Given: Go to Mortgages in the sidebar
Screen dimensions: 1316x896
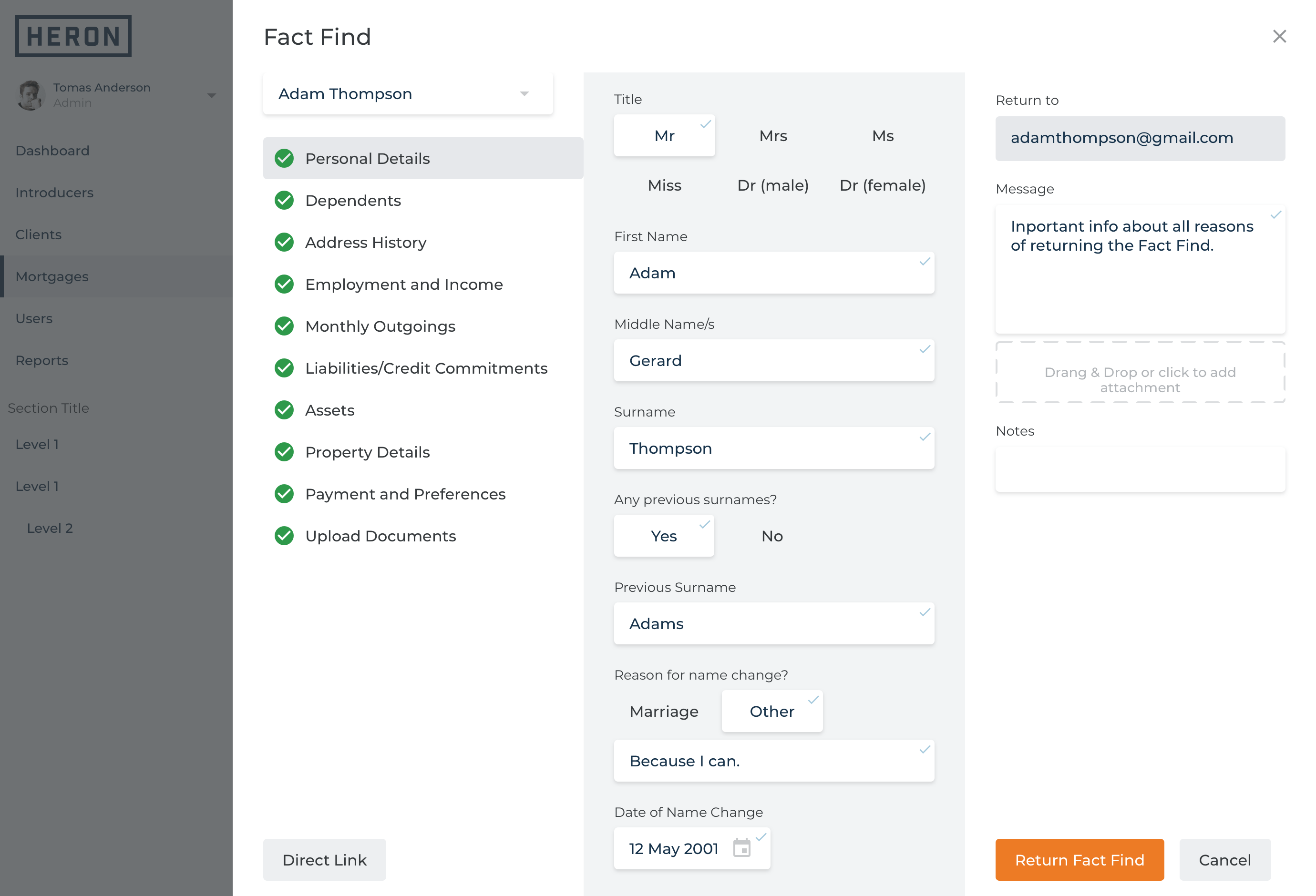Looking at the screenshot, I should click(x=116, y=276).
